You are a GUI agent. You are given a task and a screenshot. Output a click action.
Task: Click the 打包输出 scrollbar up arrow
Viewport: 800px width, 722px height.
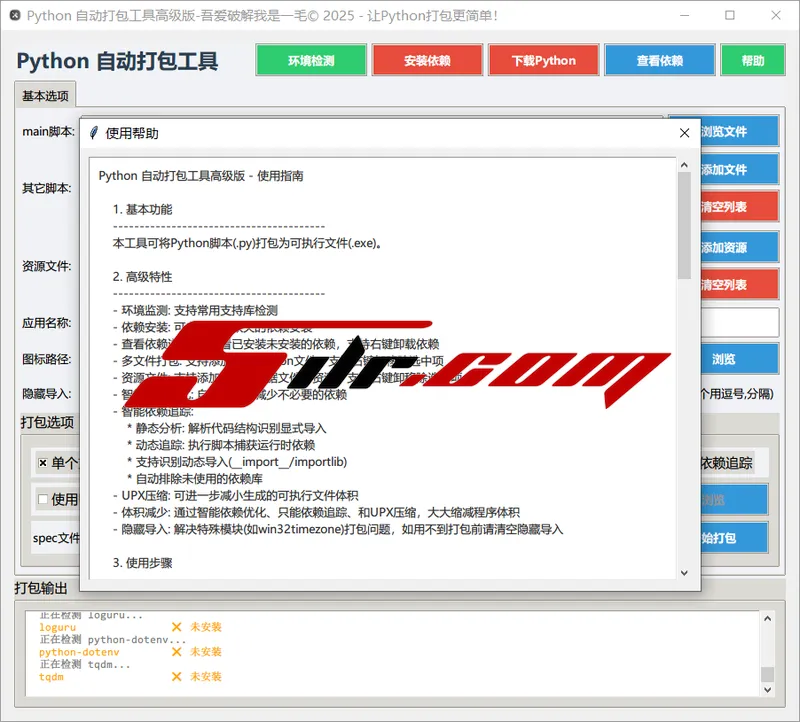click(x=767, y=618)
